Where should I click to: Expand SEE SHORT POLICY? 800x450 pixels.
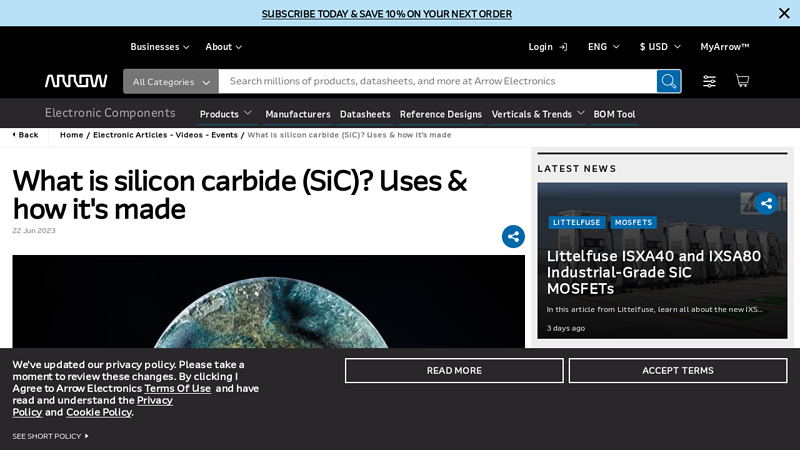coord(50,436)
